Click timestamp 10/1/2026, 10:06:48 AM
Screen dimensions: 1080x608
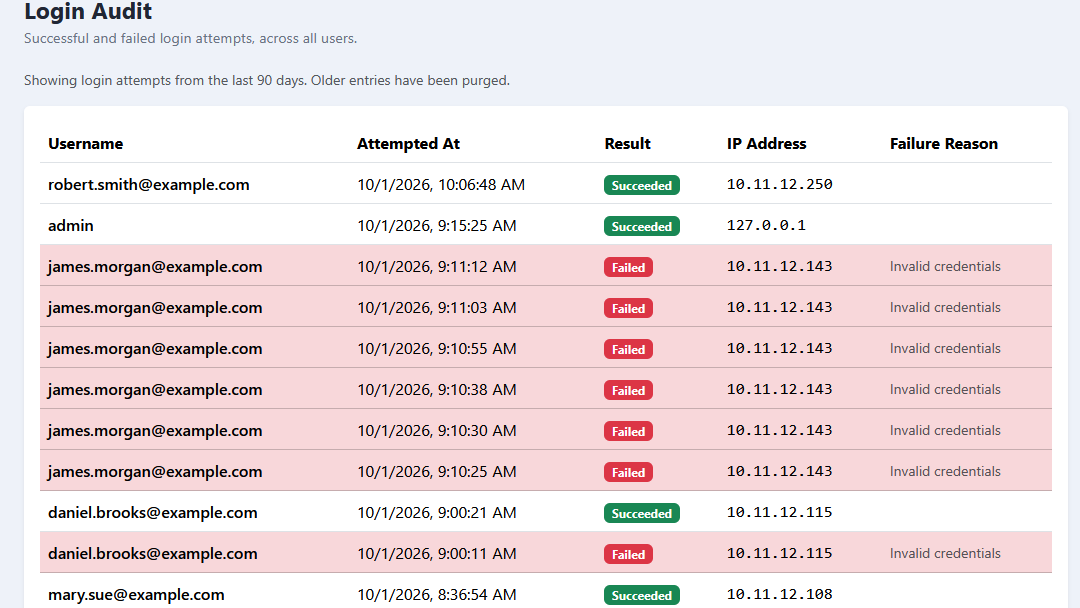click(441, 185)
